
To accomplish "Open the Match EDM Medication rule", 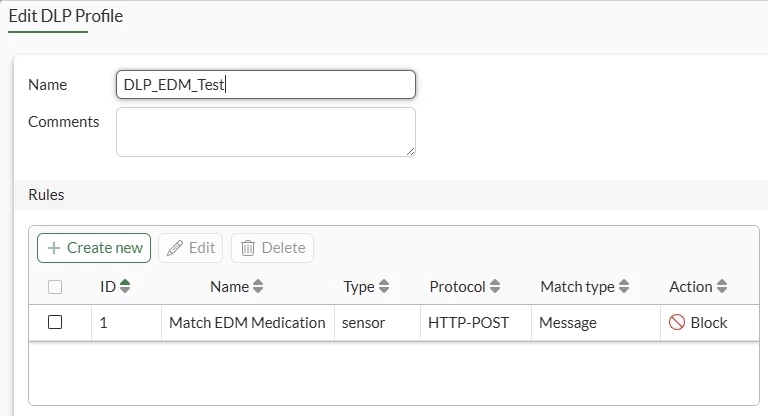I will pyautogui.click(x=247, y=323).
